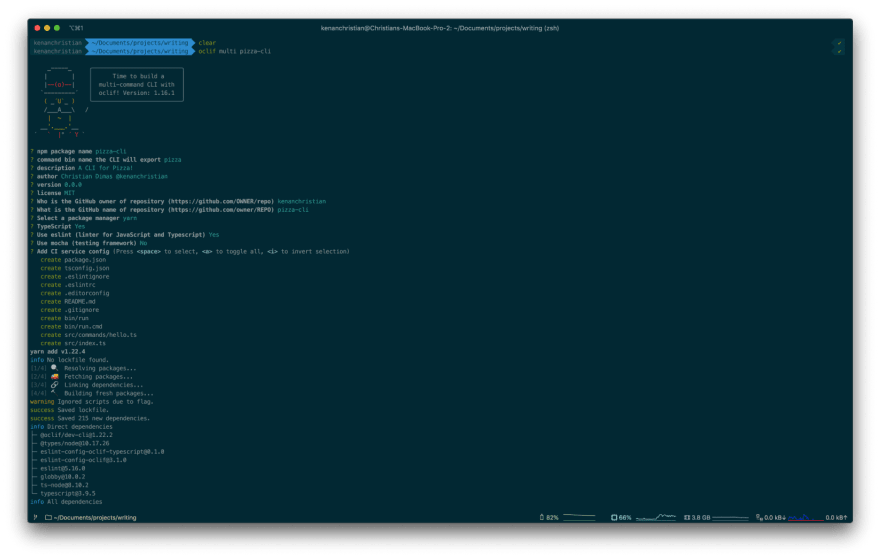Click the 'yarn add v1.22.4' line

[58, 351]
